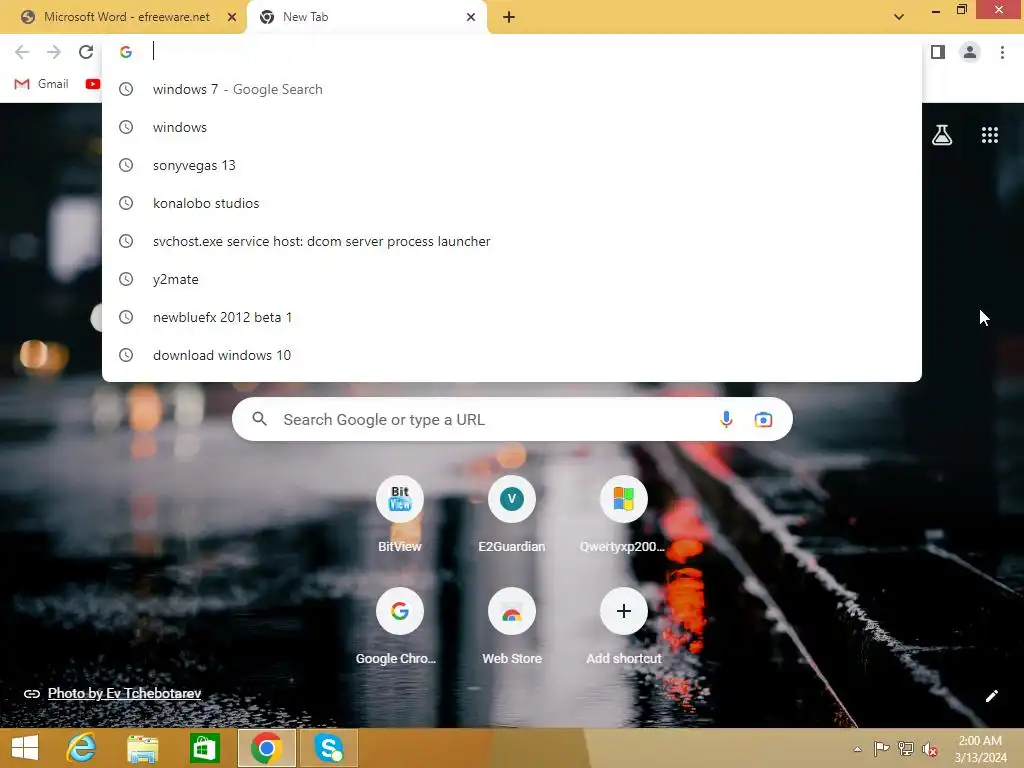Show hidden tray icons arrow
The height and width of the screenshot is (768, 1024).
[x=857, y=749]
